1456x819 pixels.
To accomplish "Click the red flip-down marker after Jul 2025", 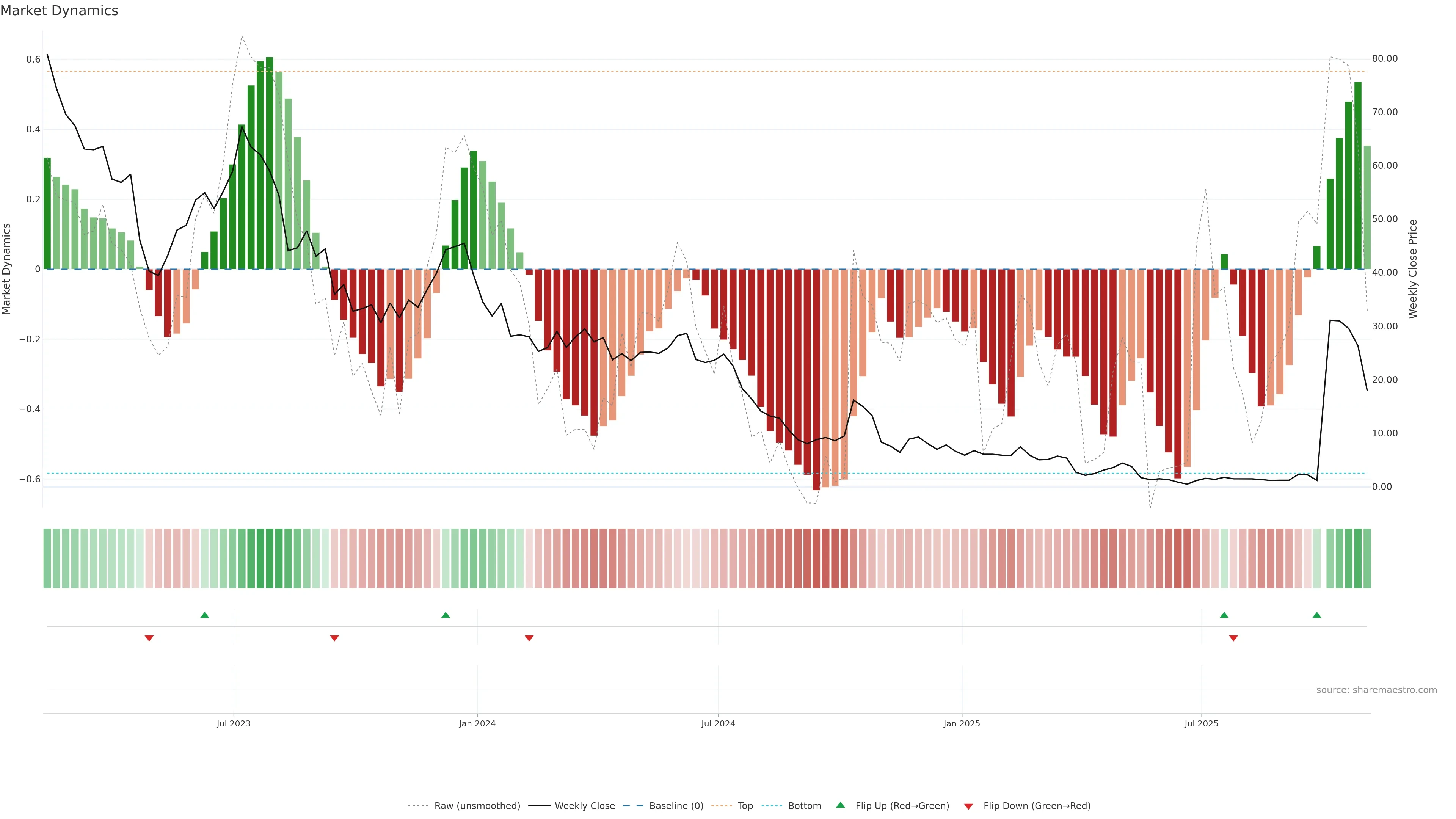I will coord(1233,638).
